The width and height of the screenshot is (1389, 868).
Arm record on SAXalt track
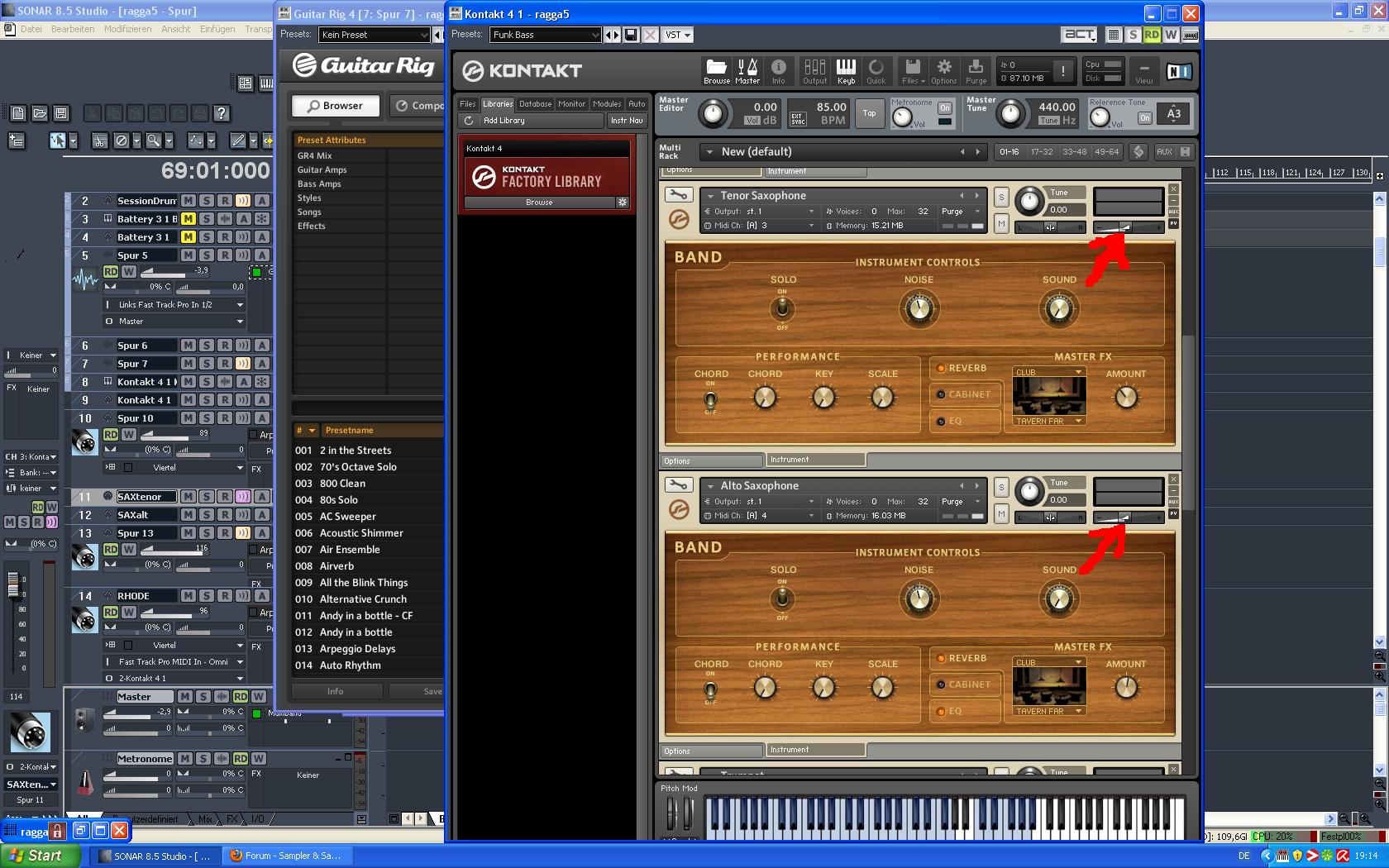coord(225,515)
